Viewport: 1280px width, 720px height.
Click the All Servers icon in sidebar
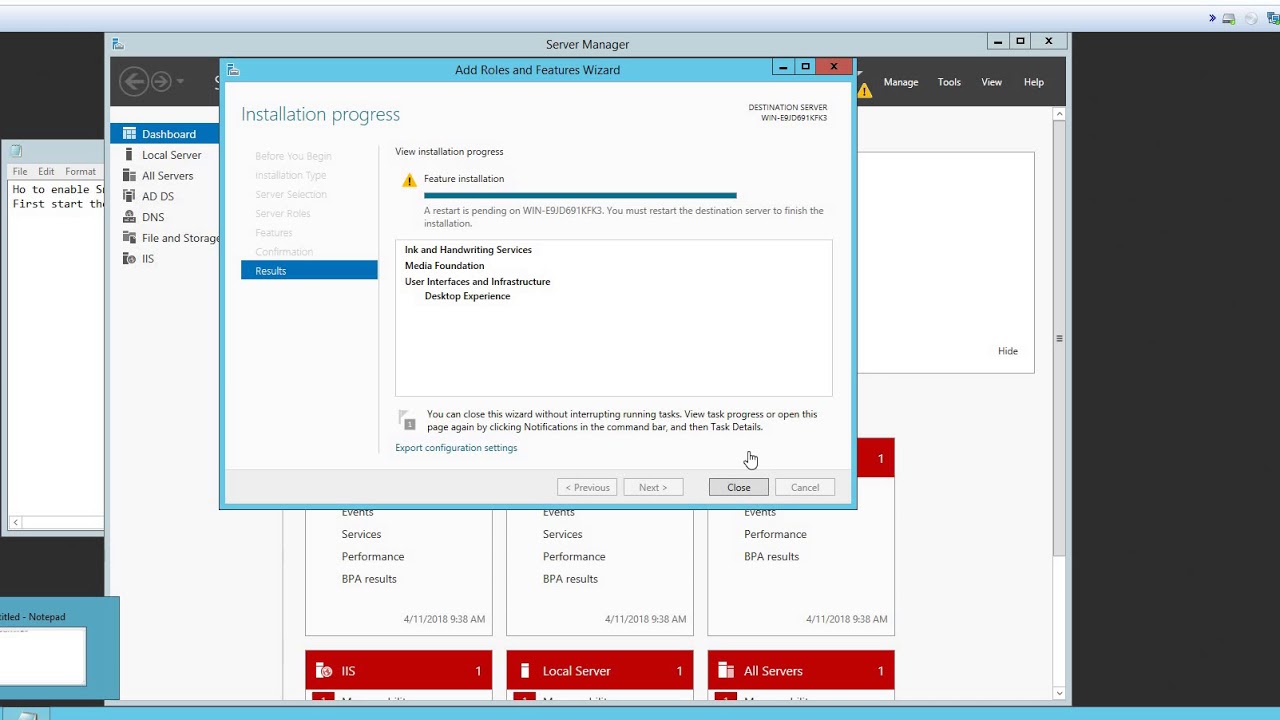click(x=129, y=176)
